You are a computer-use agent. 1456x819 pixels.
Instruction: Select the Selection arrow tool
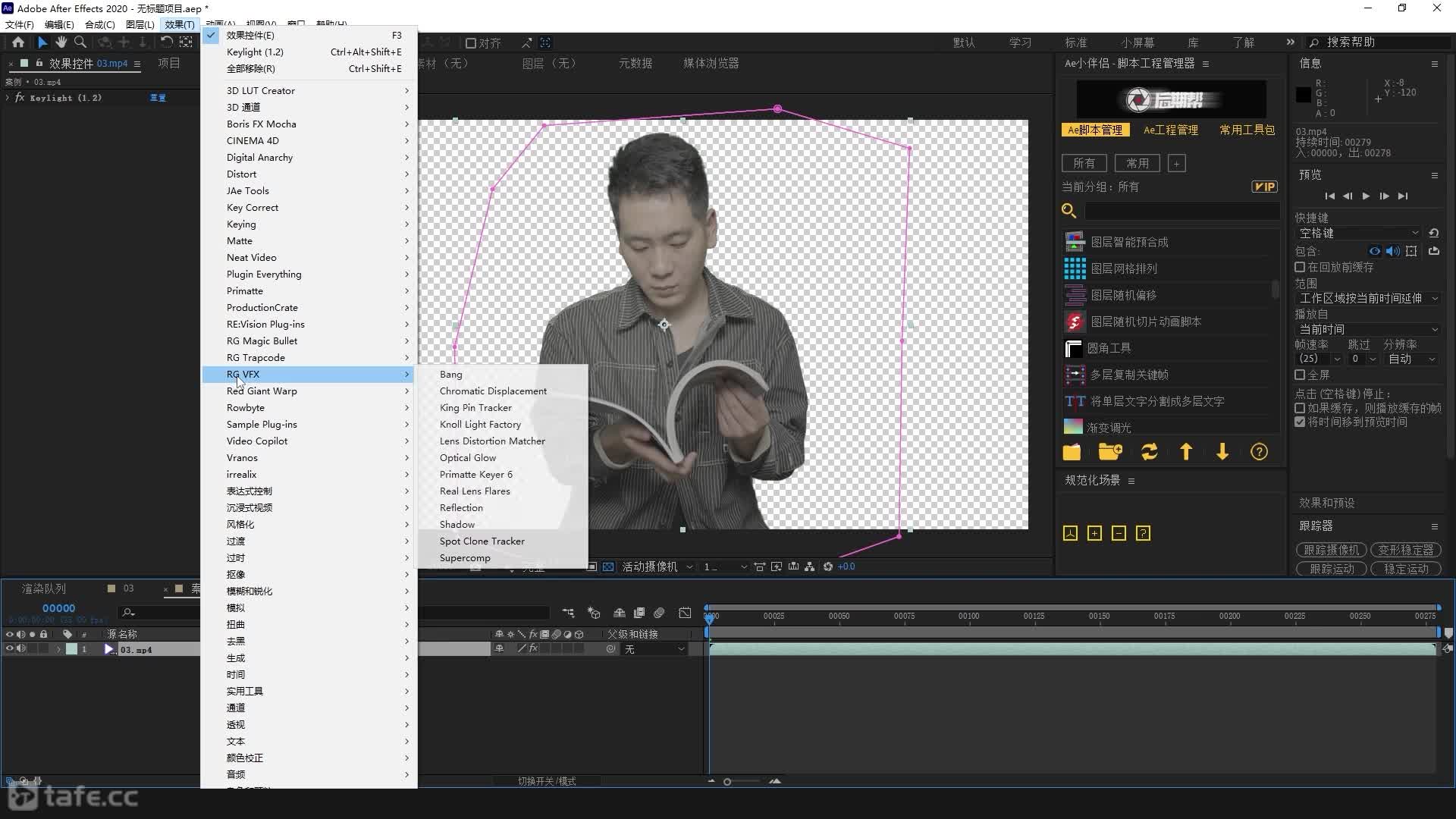42,42
